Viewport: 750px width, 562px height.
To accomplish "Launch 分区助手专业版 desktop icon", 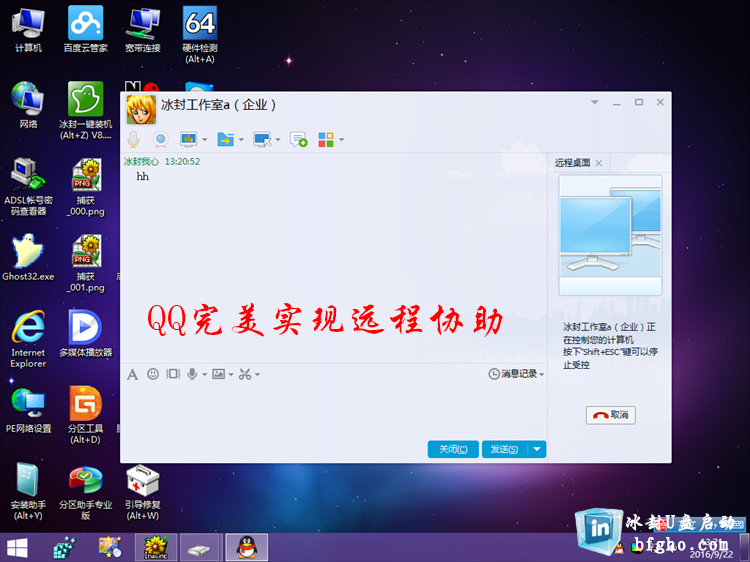I will coord(86,491).
